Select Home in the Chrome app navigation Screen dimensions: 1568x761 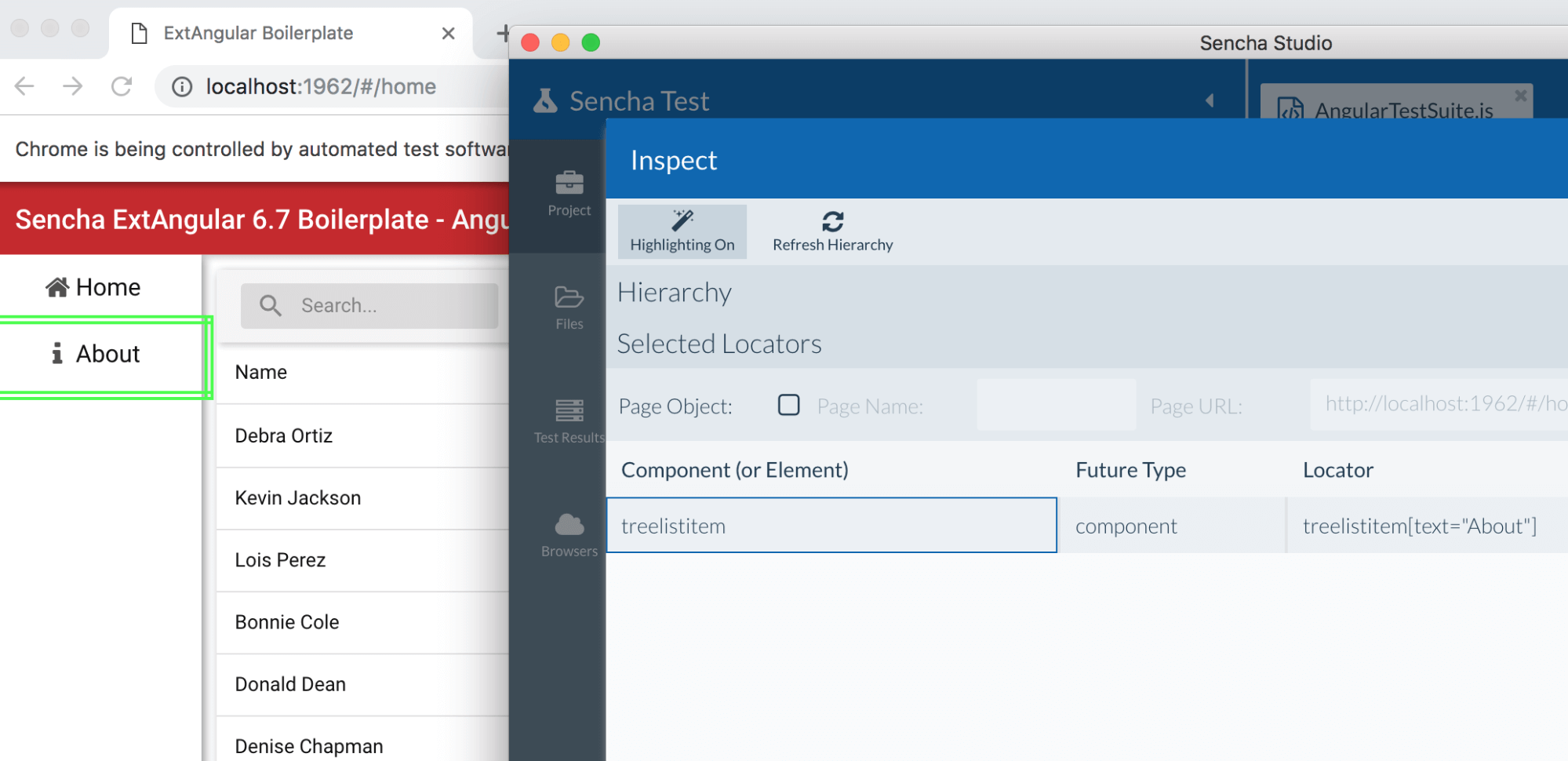pos(100,287)
